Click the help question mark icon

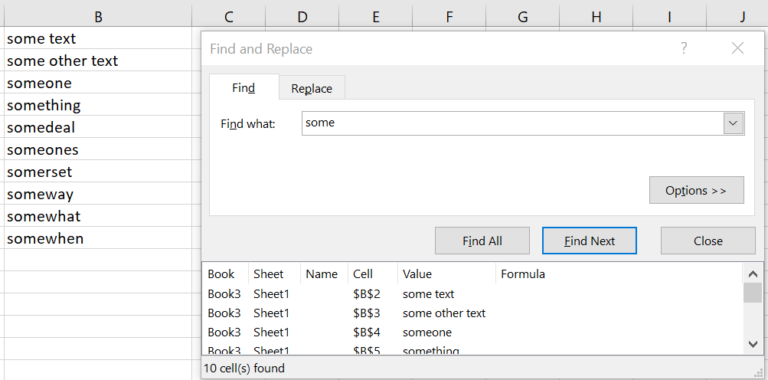click(x=684, y=48)
